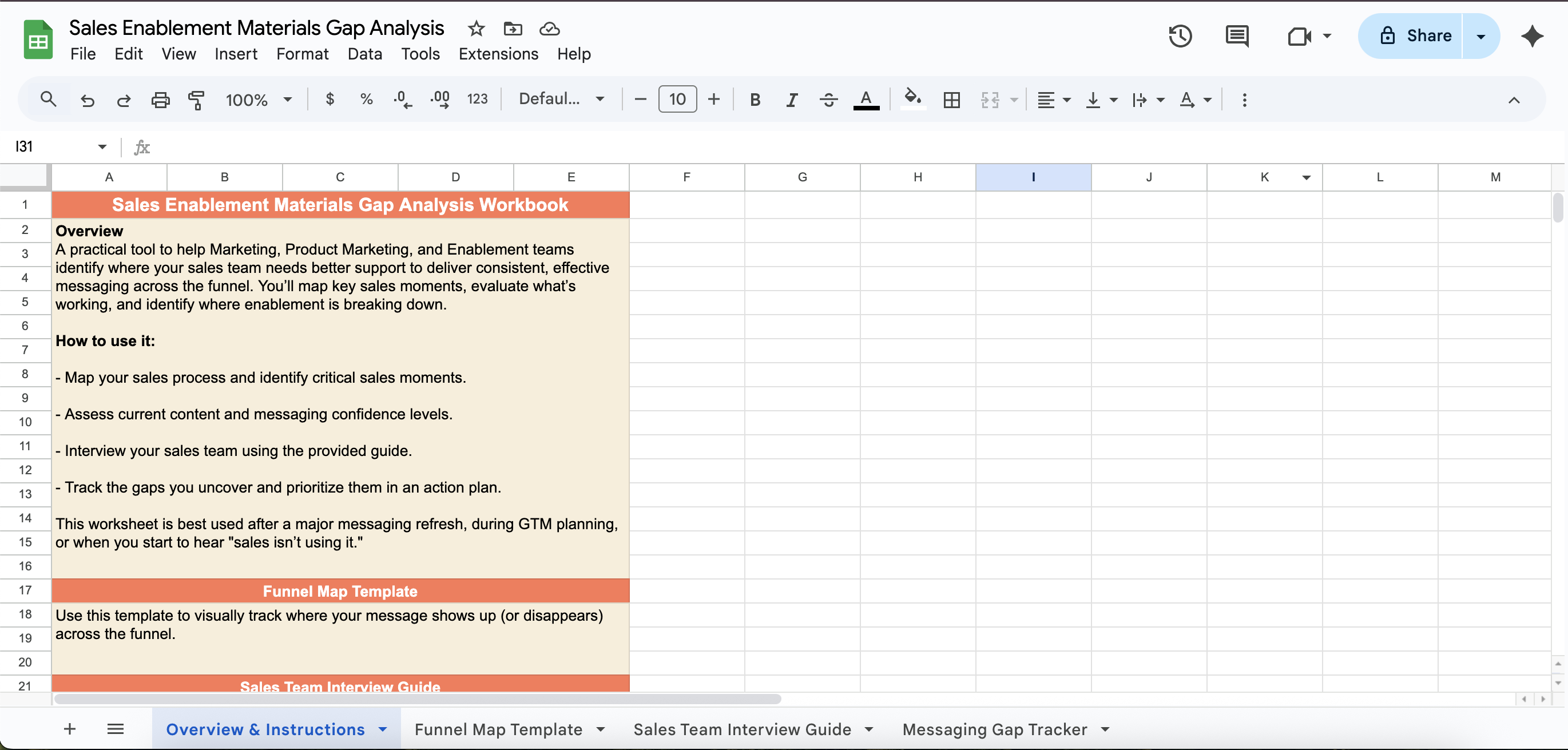This screenshot has height=750, width=1568.
Task: Expand Meet call options arrow
Action: [x=1327, y=36]
